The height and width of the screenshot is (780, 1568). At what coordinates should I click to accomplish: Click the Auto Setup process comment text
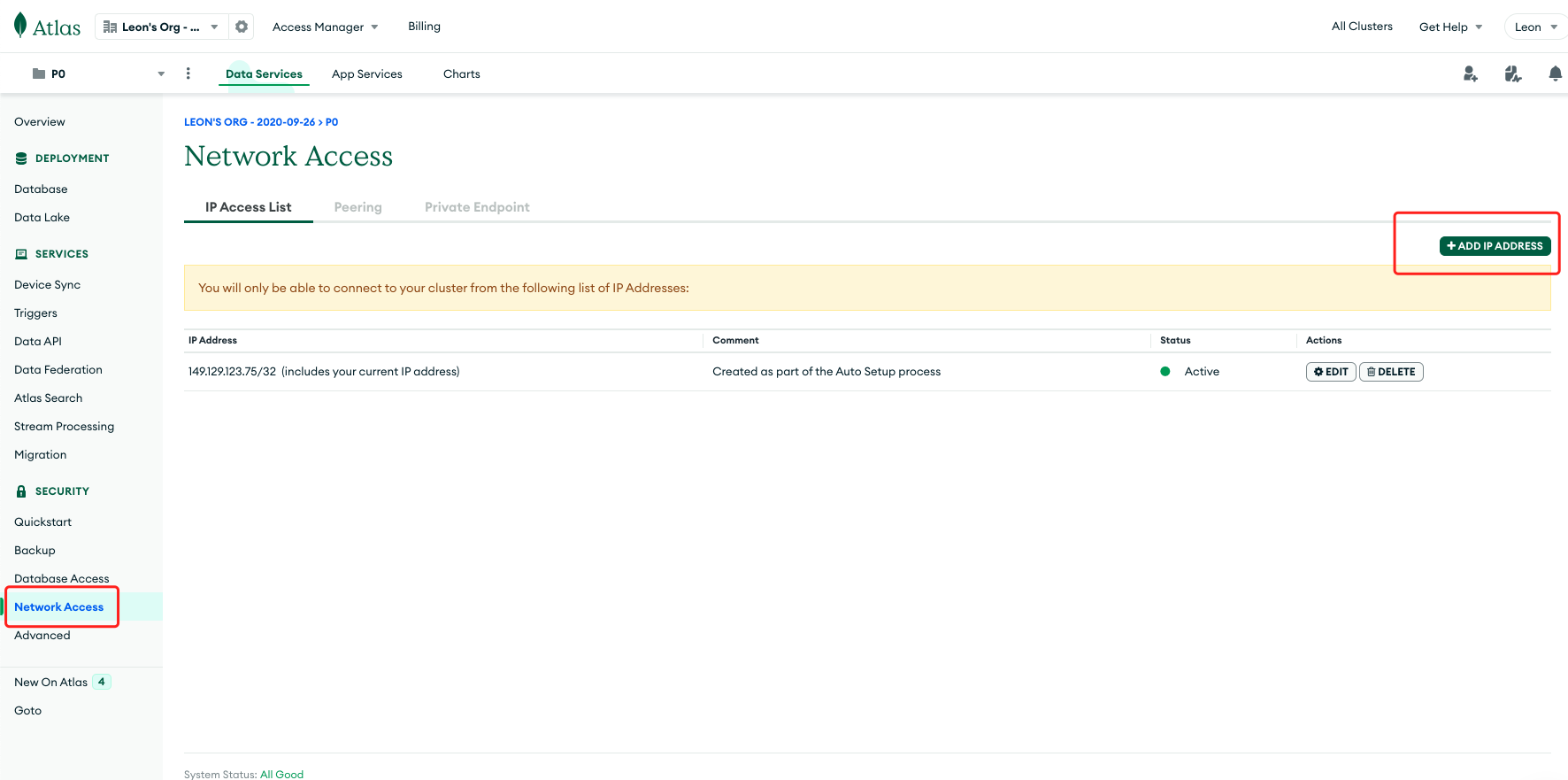click(826, 372)
